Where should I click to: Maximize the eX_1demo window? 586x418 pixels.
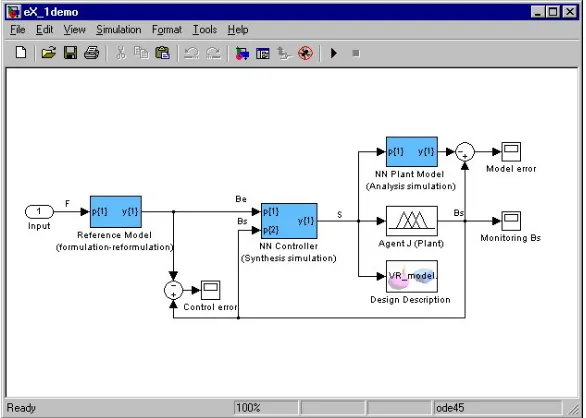[x=553, y=12]
